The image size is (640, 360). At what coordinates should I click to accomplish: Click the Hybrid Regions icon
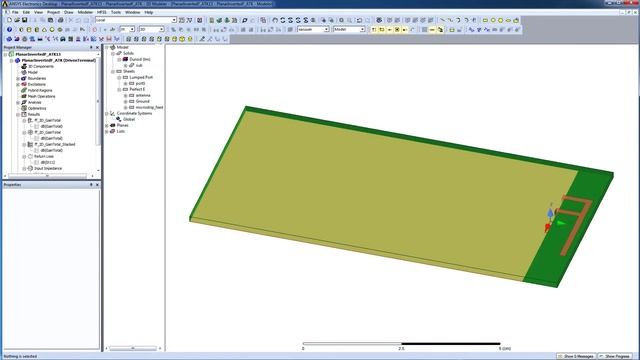point(24,90)
